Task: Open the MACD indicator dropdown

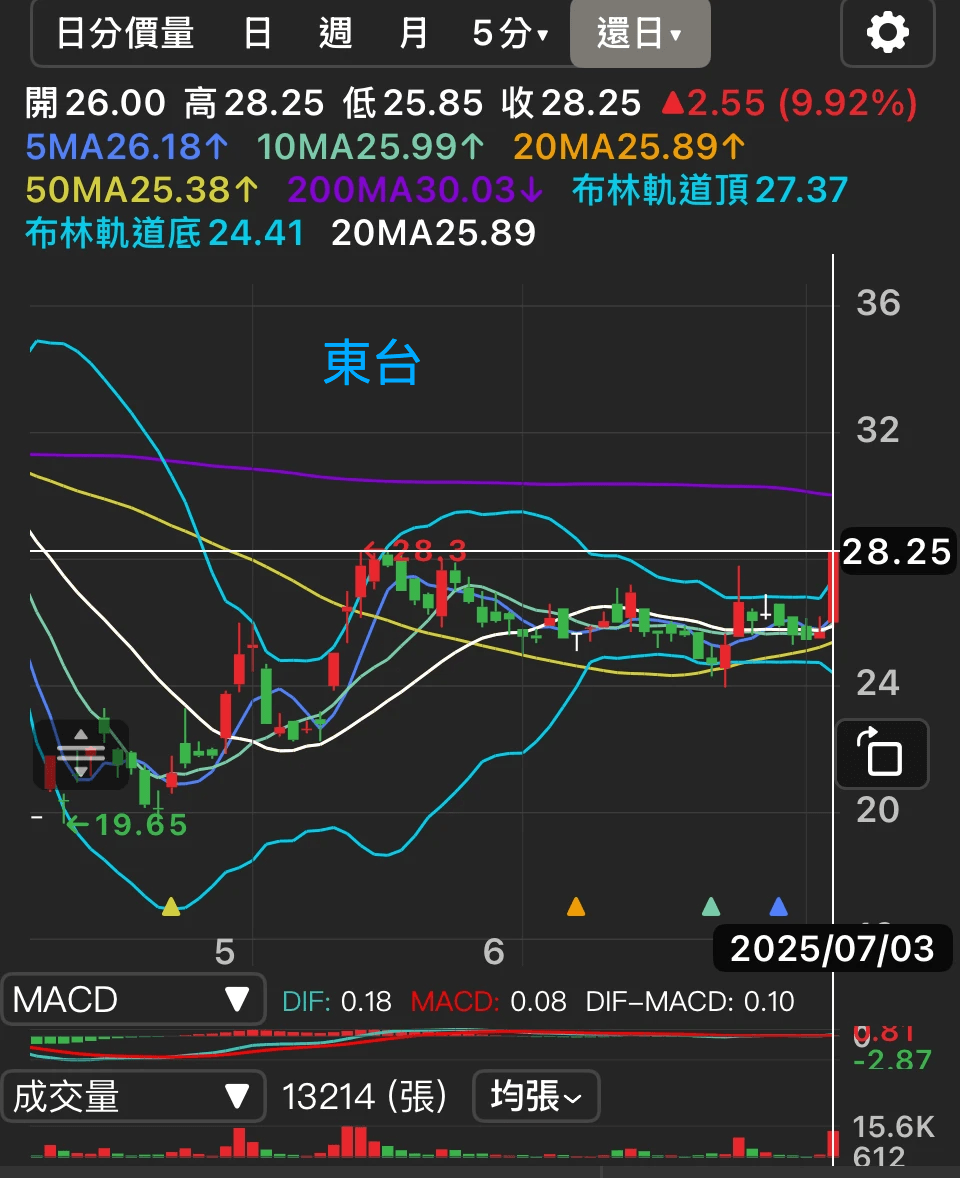Action: click(x=134, y=999)
